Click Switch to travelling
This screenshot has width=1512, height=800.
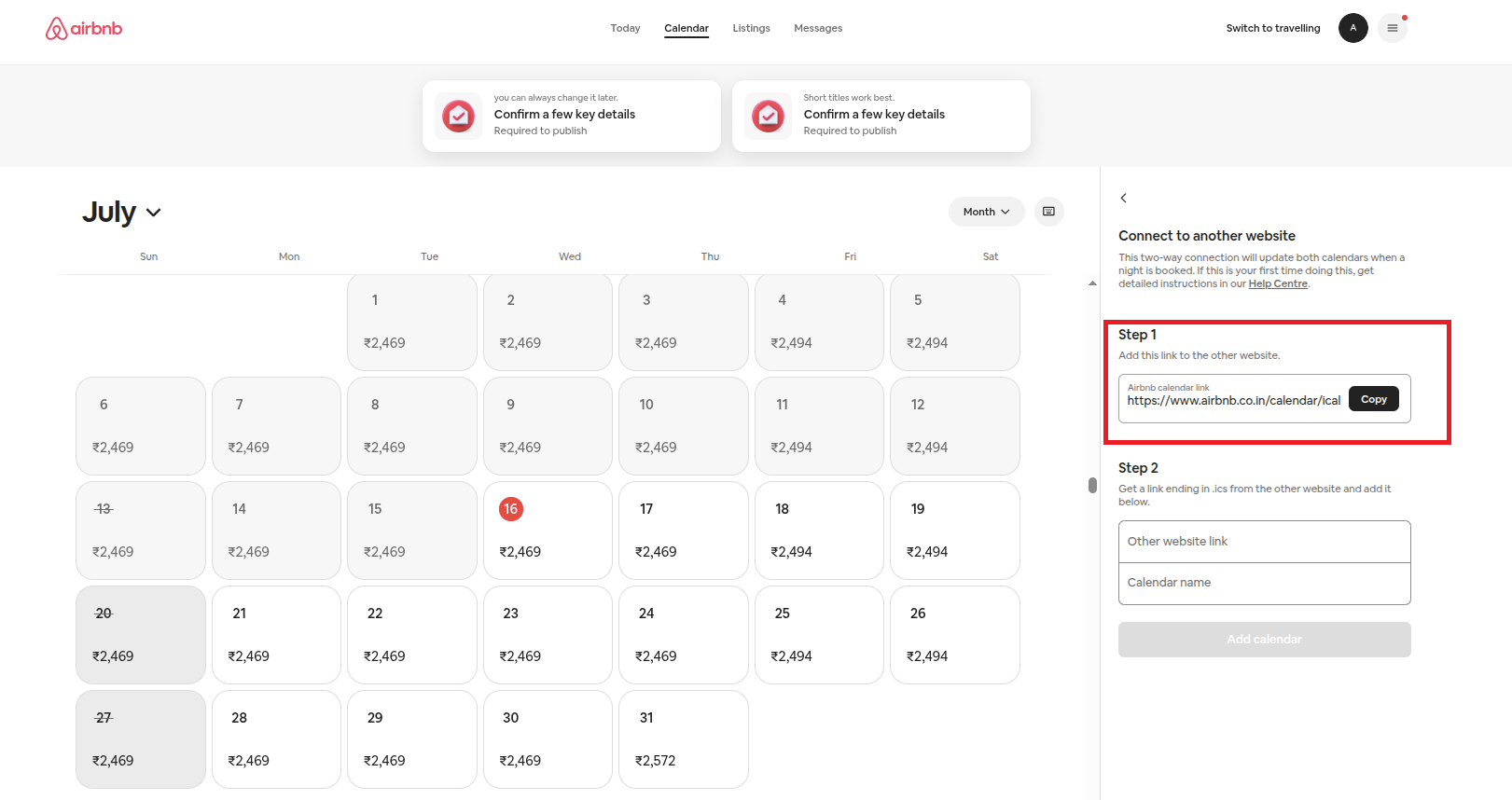1272,28
